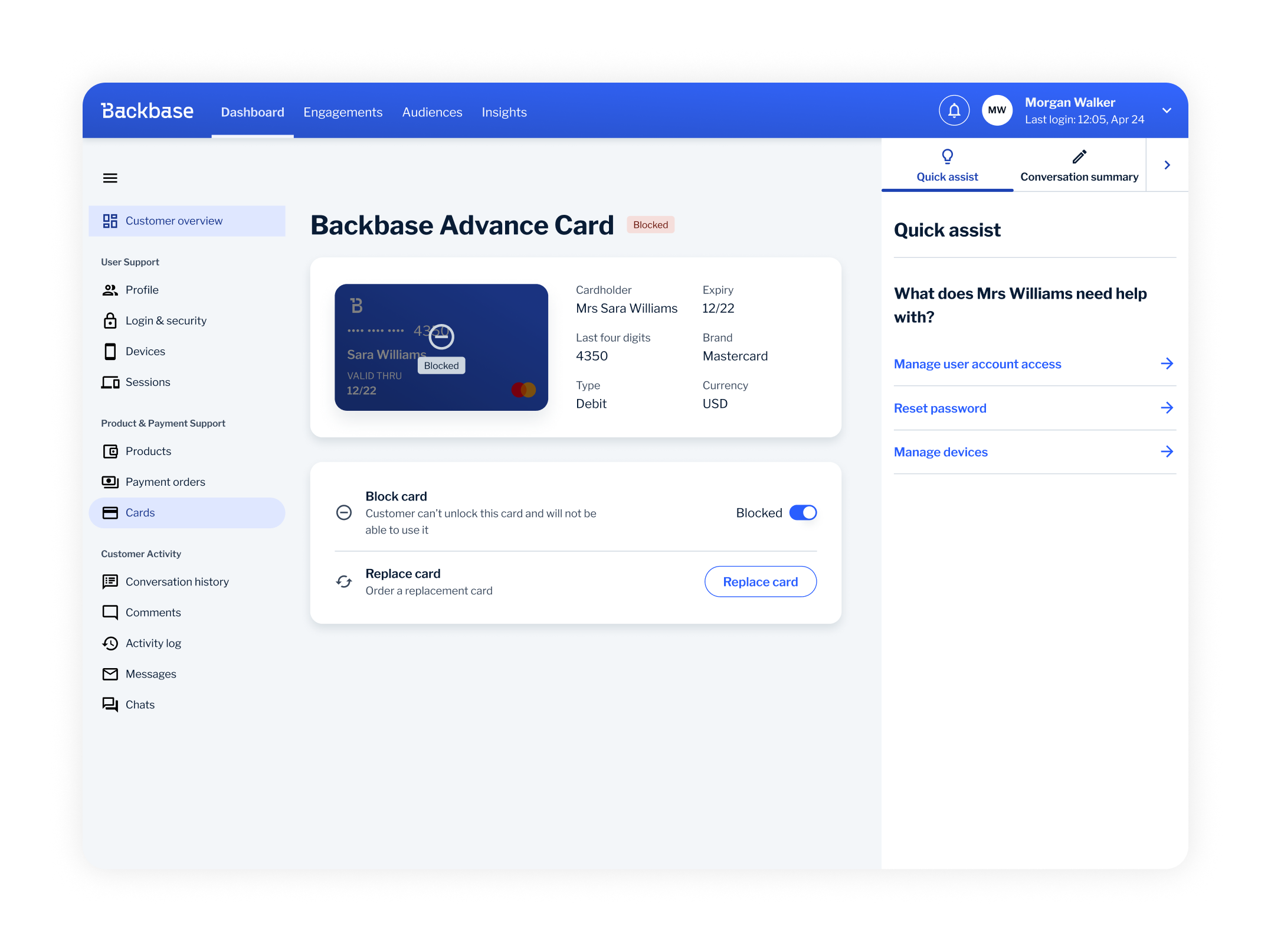Expand the Morgan Walker account dropdown
Screen dimensions: 1271x952
click(x=1167, y=110)
